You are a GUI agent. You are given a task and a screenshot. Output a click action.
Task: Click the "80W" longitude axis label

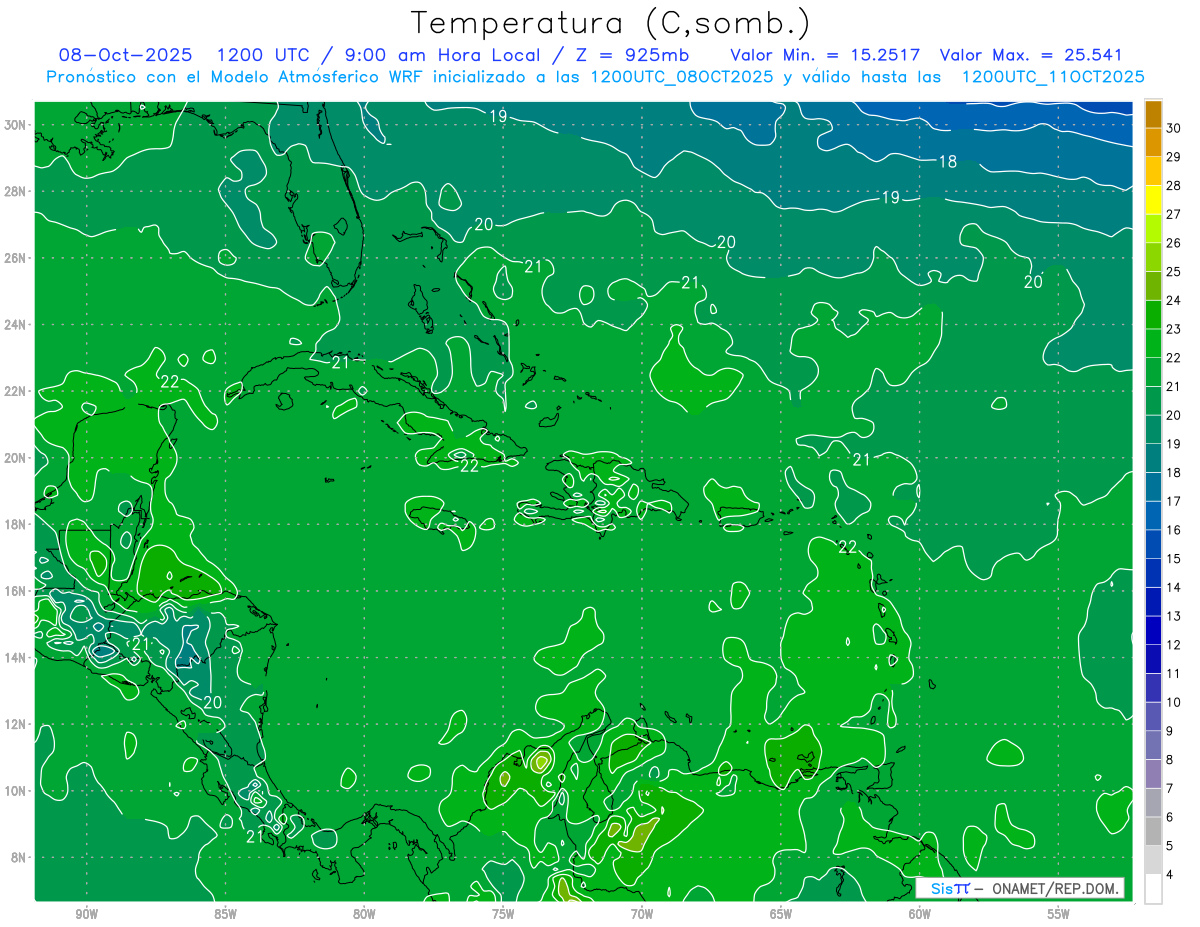pyautogui.click(x=364, y=914)
